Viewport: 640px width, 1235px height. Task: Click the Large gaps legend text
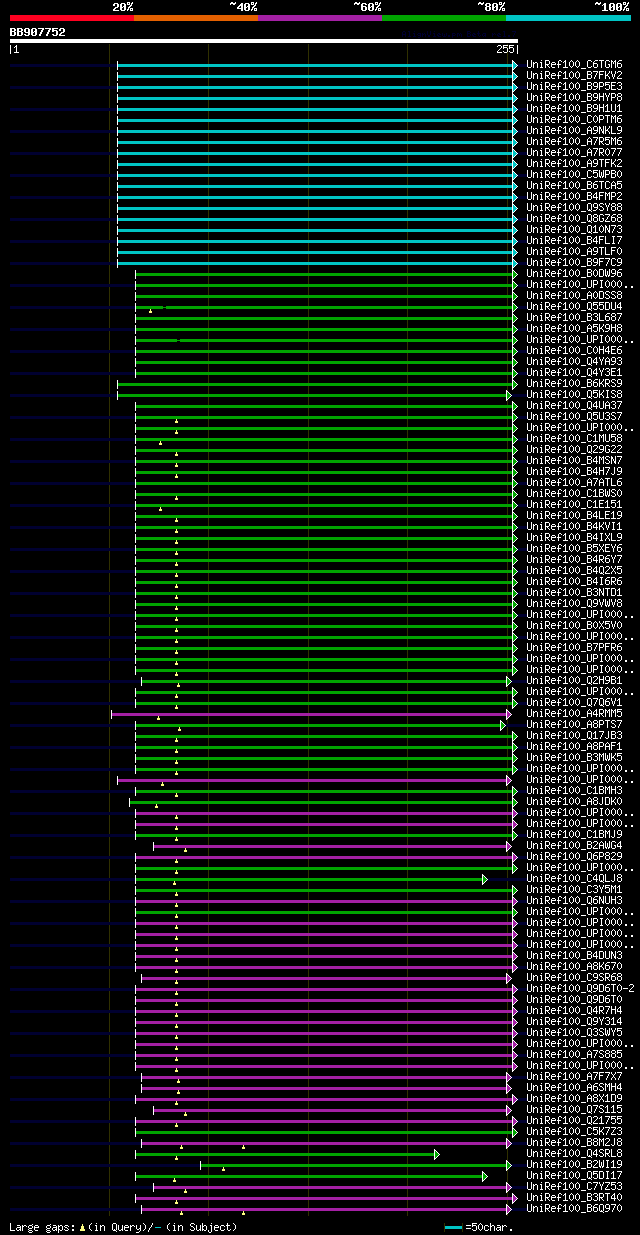click(124, 1227)
